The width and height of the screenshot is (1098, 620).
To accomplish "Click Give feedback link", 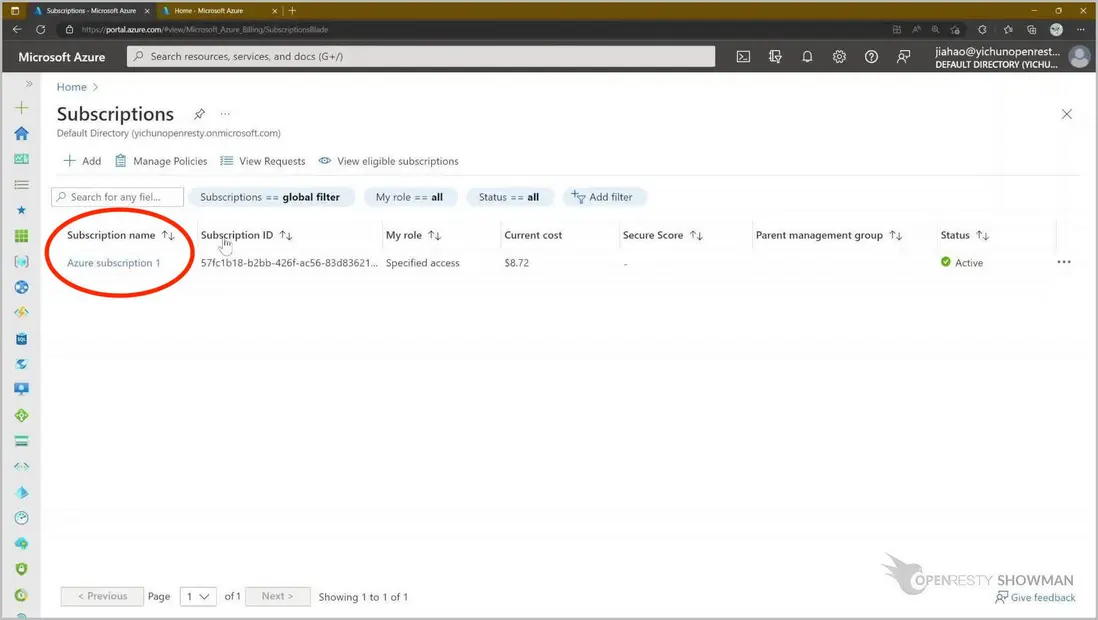I will pyautogui.click(x=1035, y=598).
